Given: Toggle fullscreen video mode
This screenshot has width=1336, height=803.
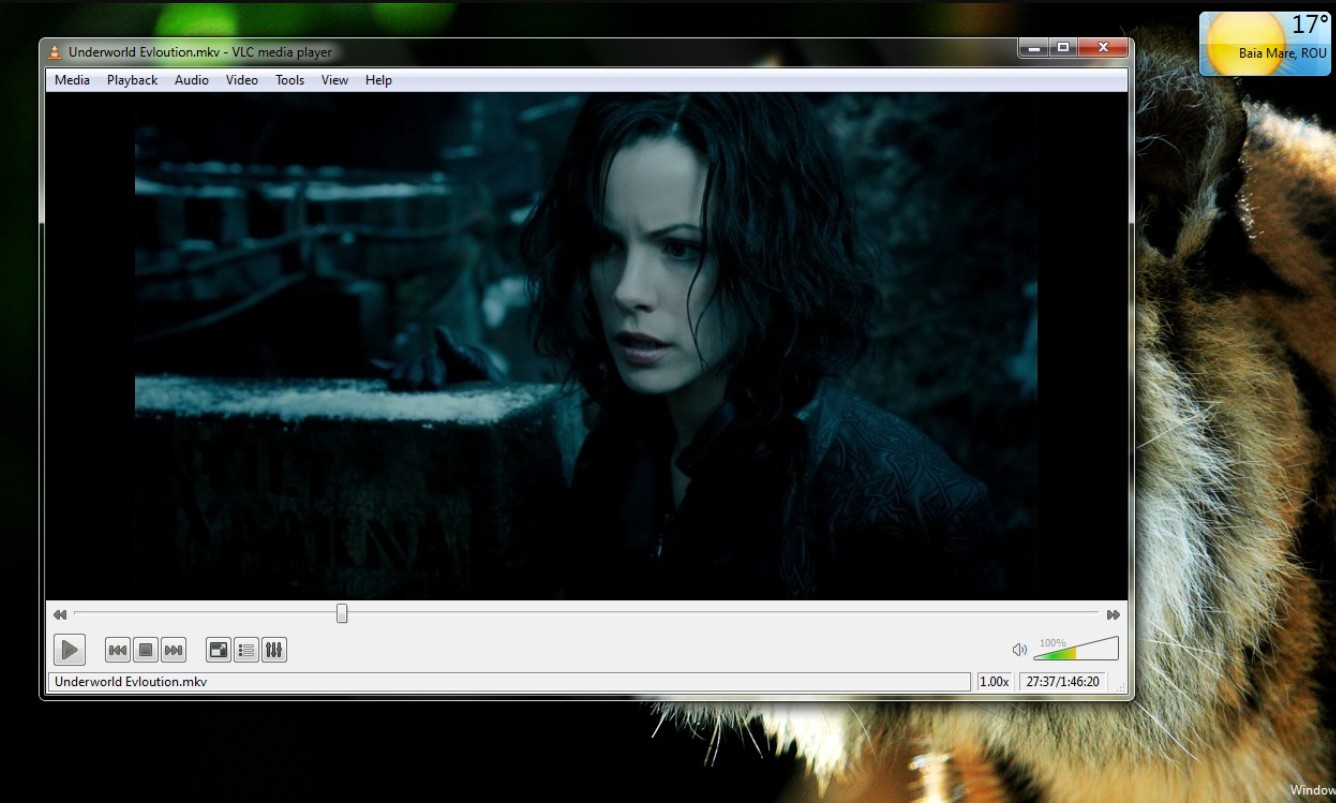Looking at the screenshot, I should [x=218, y=651].
